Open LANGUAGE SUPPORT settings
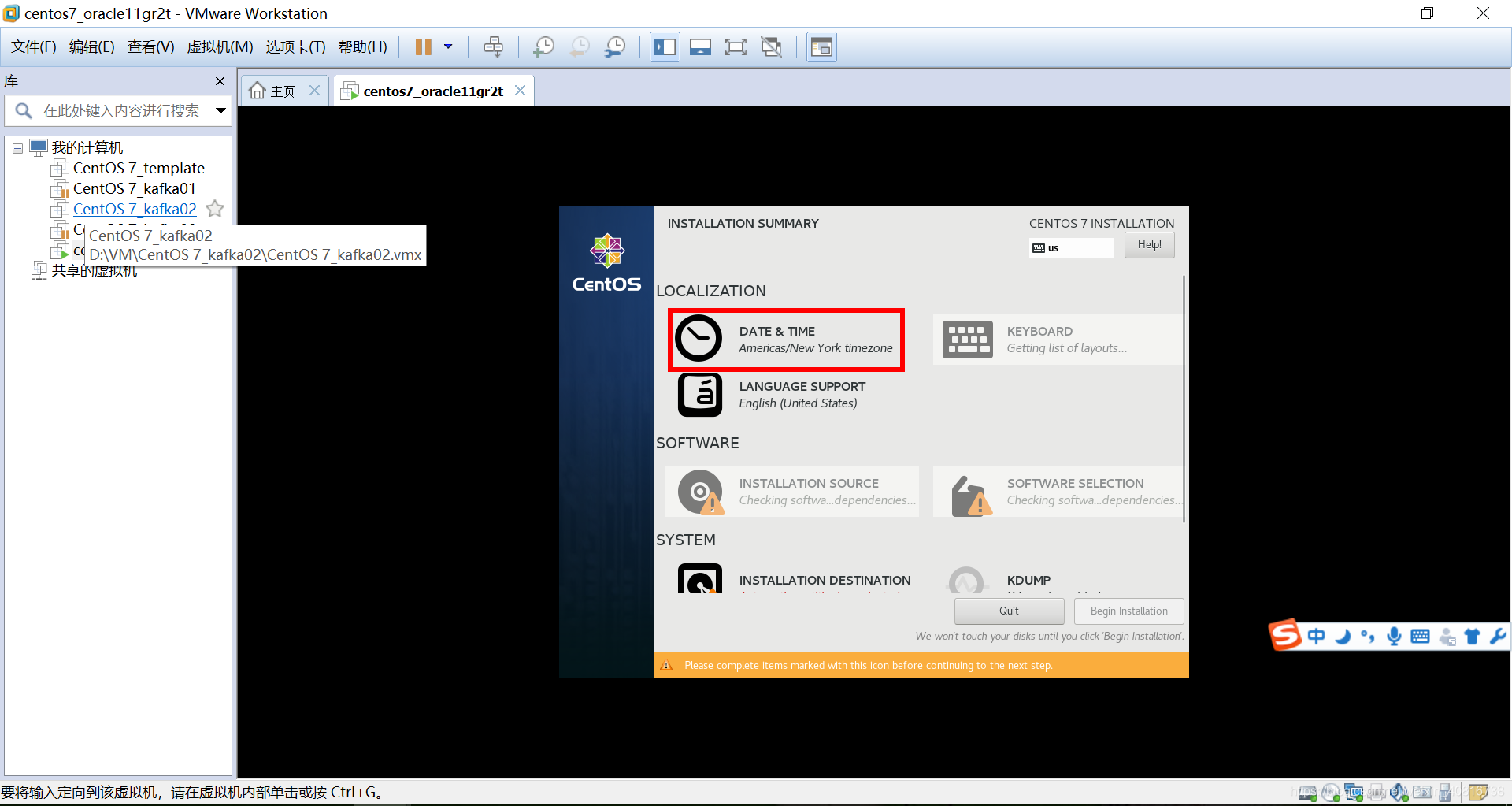 click(791, 395)
